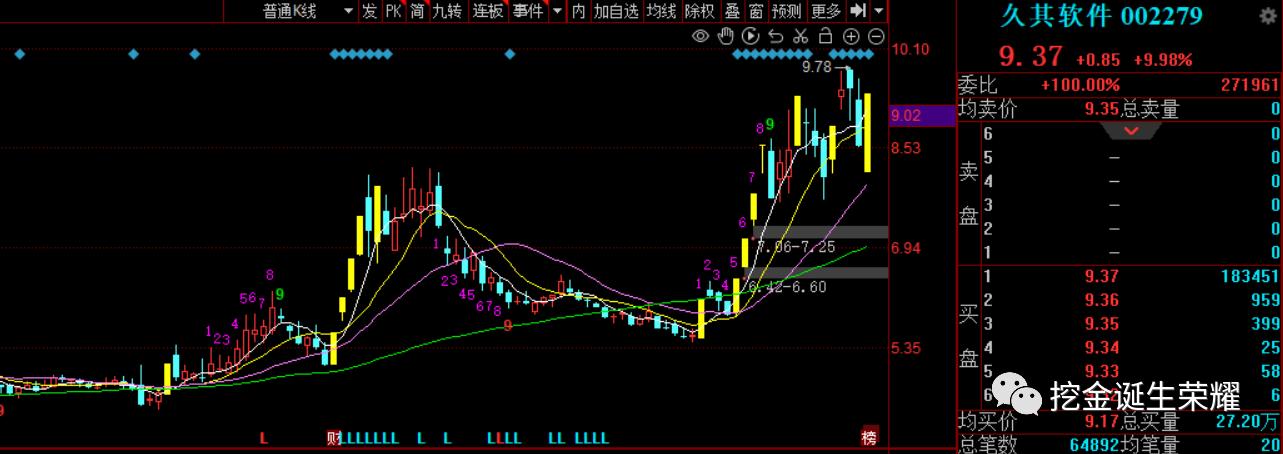The height and width of the screenshot is (454, 1283).
Task: Toggle the eye visibility icon
Action: tap(701, 36)
